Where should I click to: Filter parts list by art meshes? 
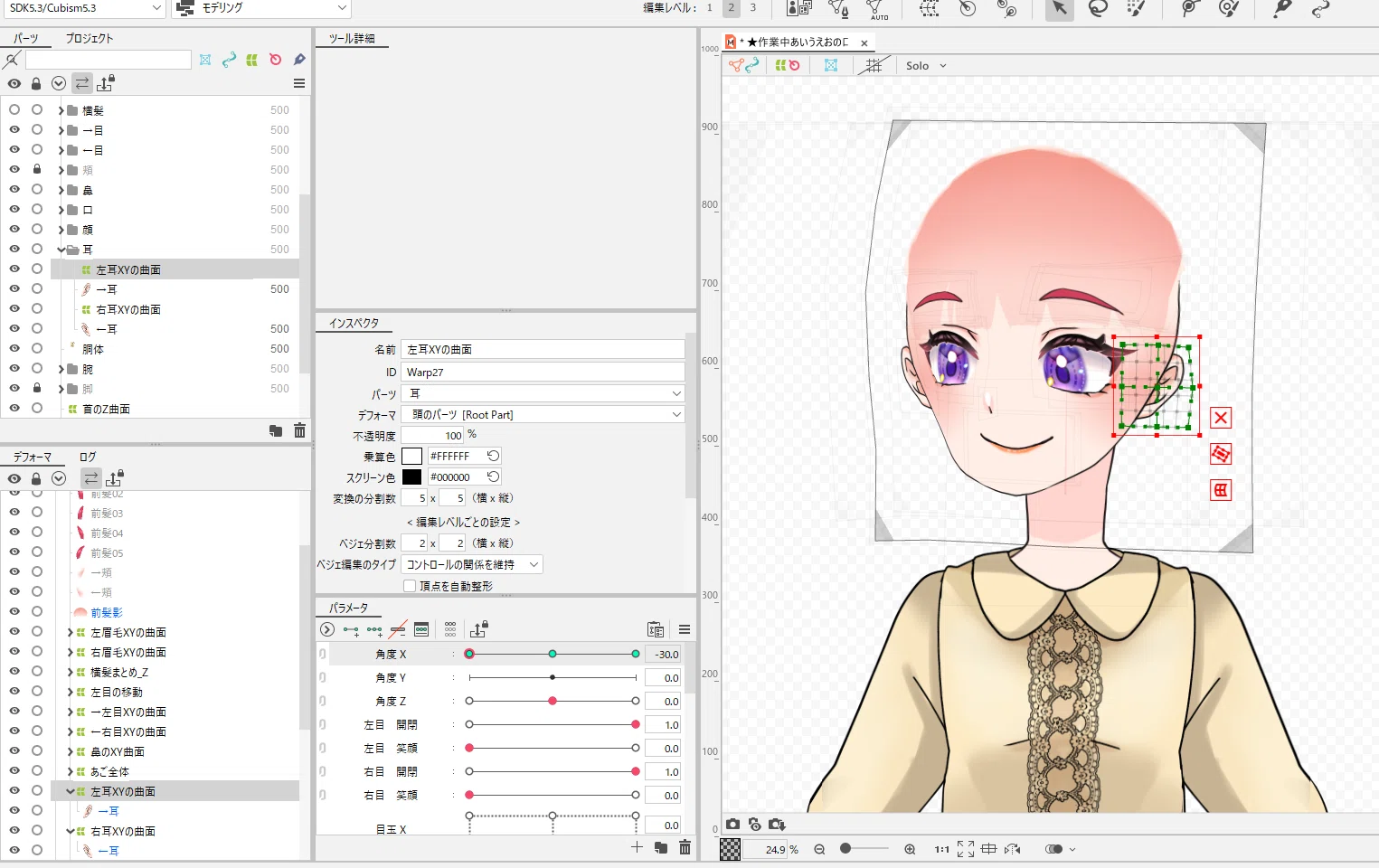[x=205, y=60]
